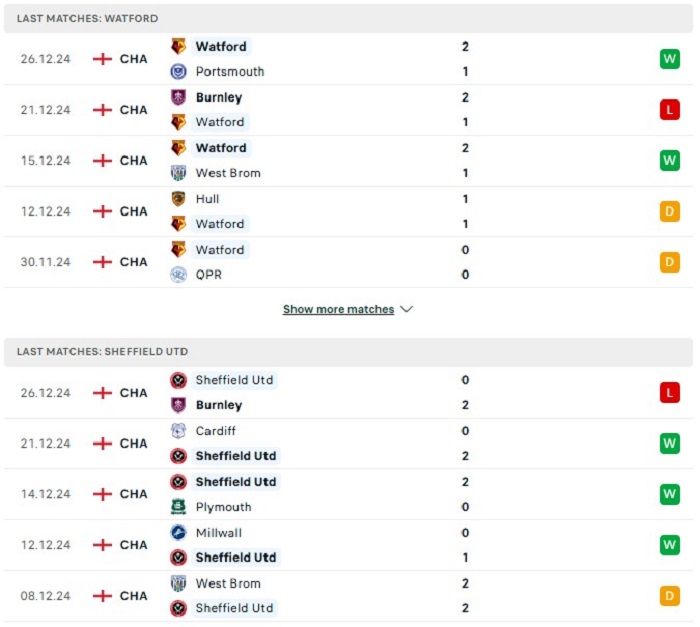Click the QPR club crest icon
The height and width of the screenshot is (627, 700).
tap(178, 275)
